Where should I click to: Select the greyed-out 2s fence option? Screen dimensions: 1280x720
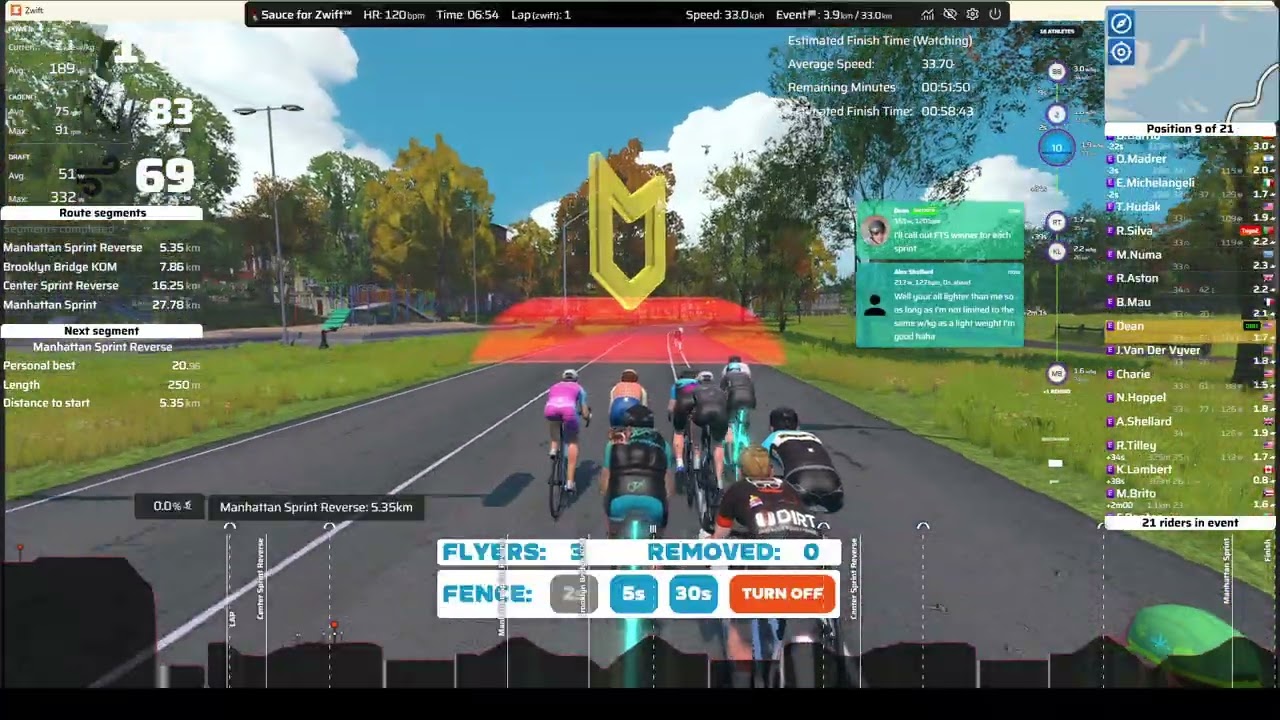(574, 593)
